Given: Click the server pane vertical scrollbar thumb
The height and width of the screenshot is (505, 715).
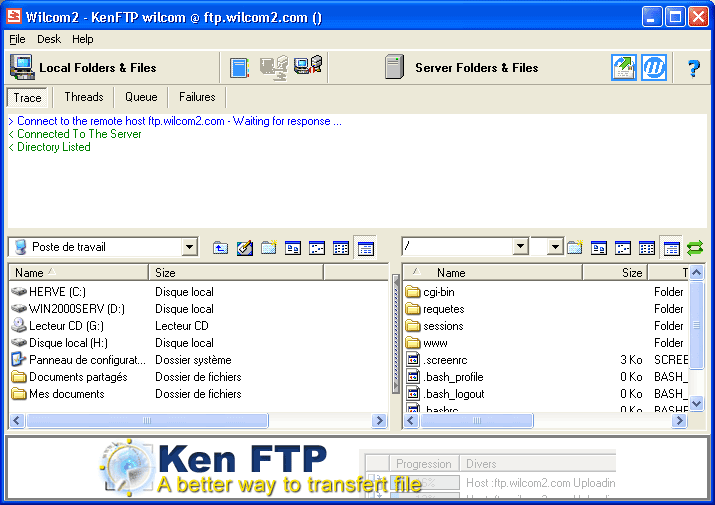Looking at the screenshot, I should (696, 325).
